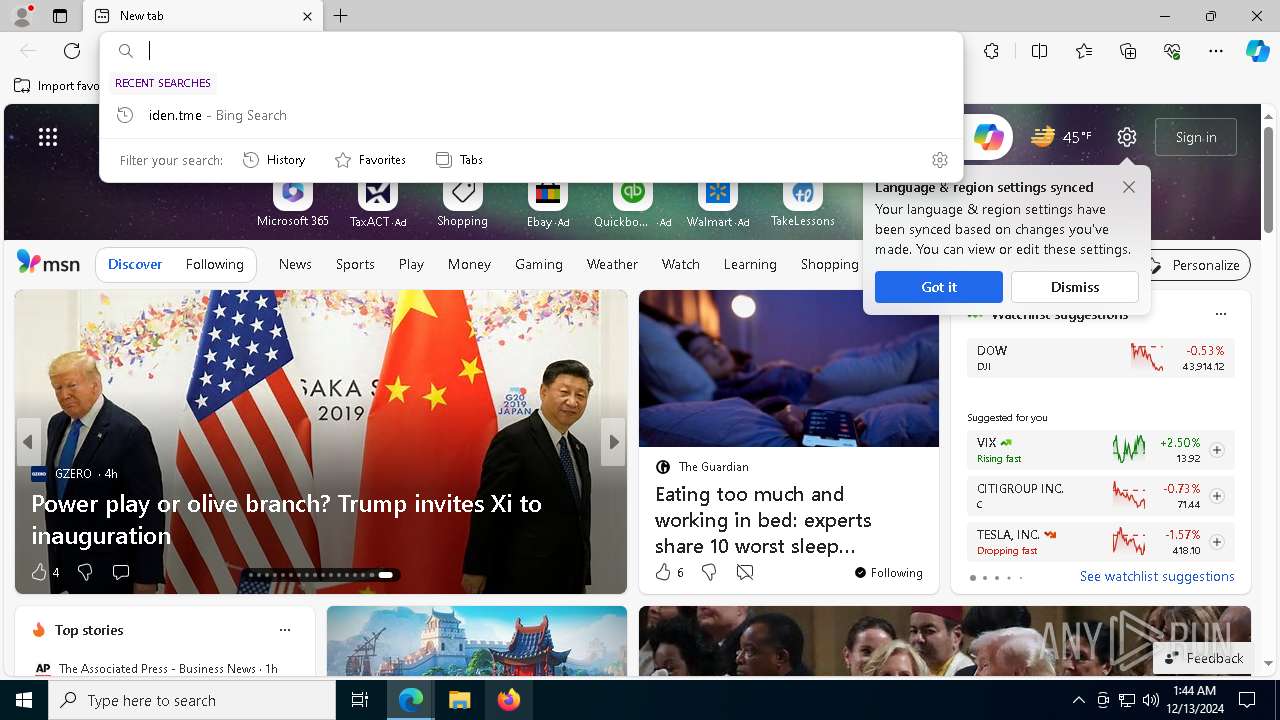Open Windows Start menu
The image size is (1280, 720).
(24, 700)
